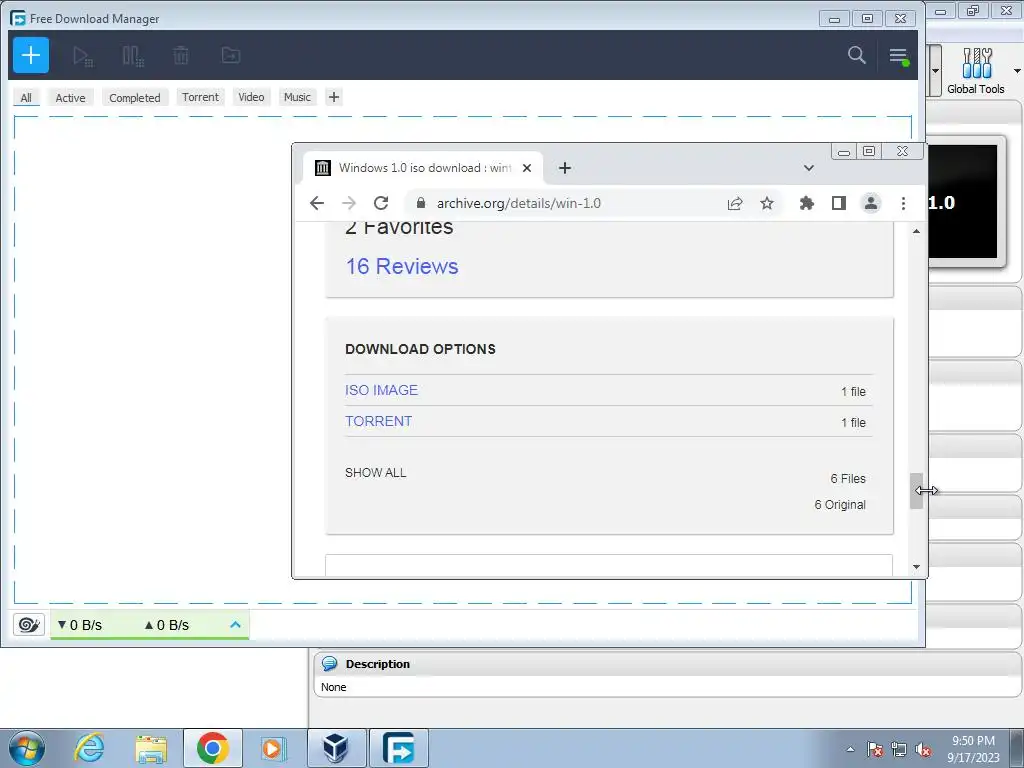
Task: Click the page scroll up arrow
Action: coord(916,231)
